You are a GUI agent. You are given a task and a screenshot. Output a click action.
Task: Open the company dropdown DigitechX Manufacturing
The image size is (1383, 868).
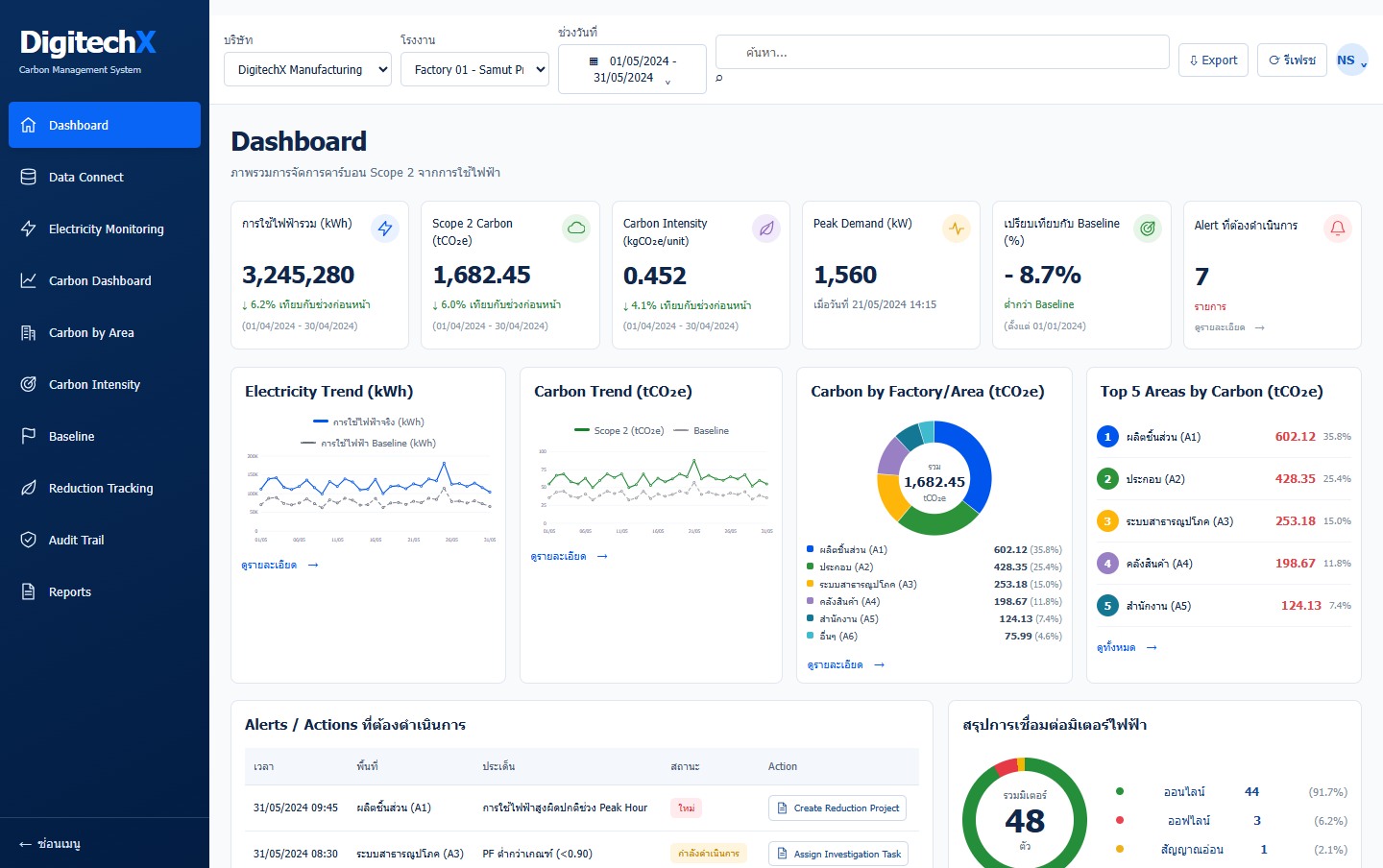pos(307,69)
